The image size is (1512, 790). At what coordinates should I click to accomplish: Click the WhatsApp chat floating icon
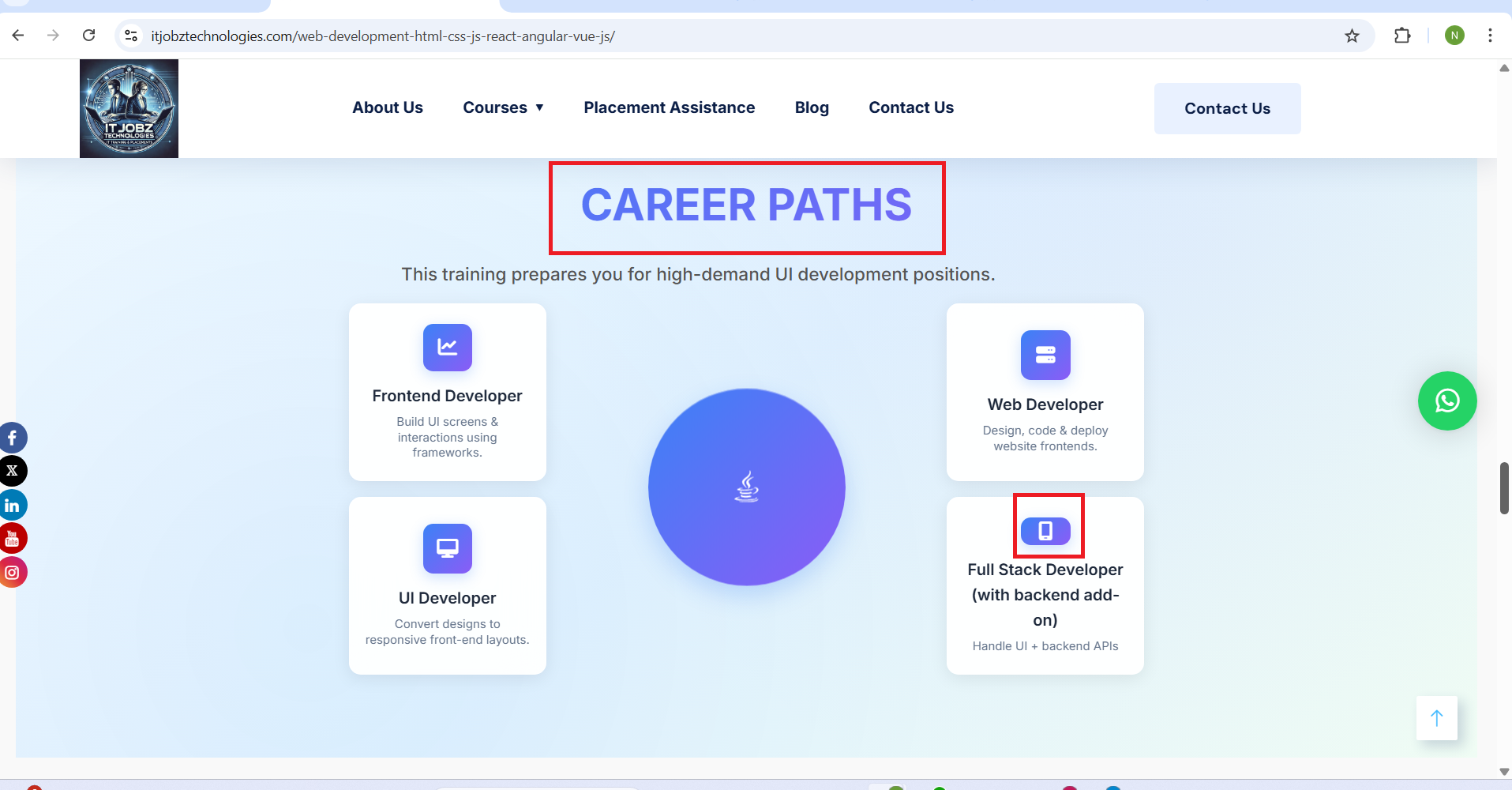coord(1446,401)
